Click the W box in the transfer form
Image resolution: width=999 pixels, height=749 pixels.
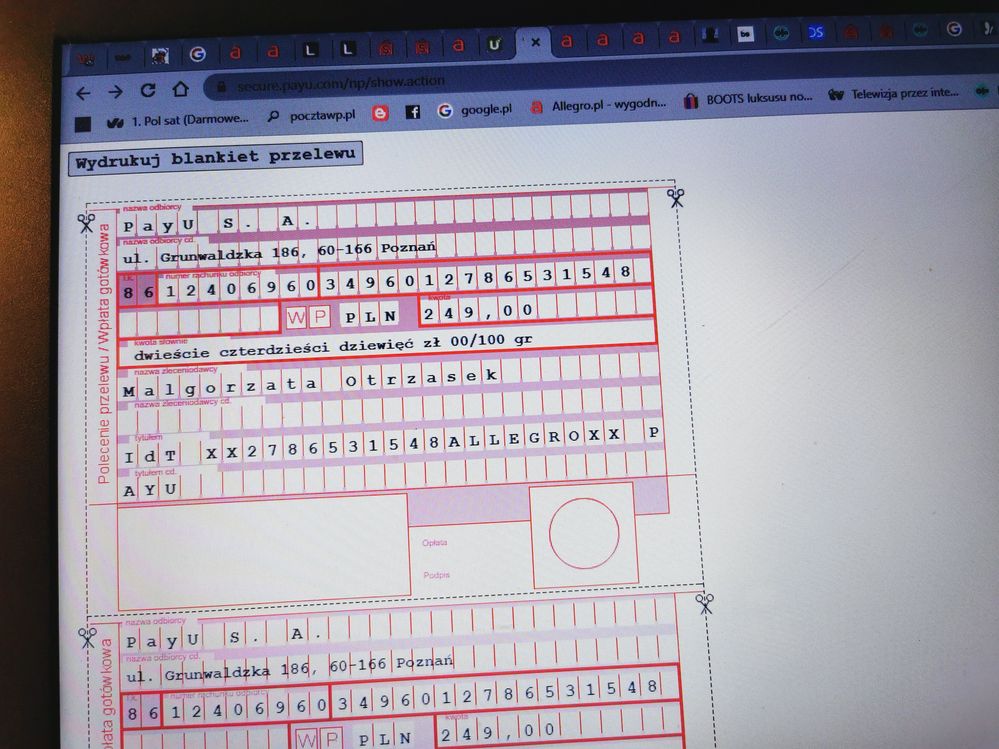(x=296, y=318)
